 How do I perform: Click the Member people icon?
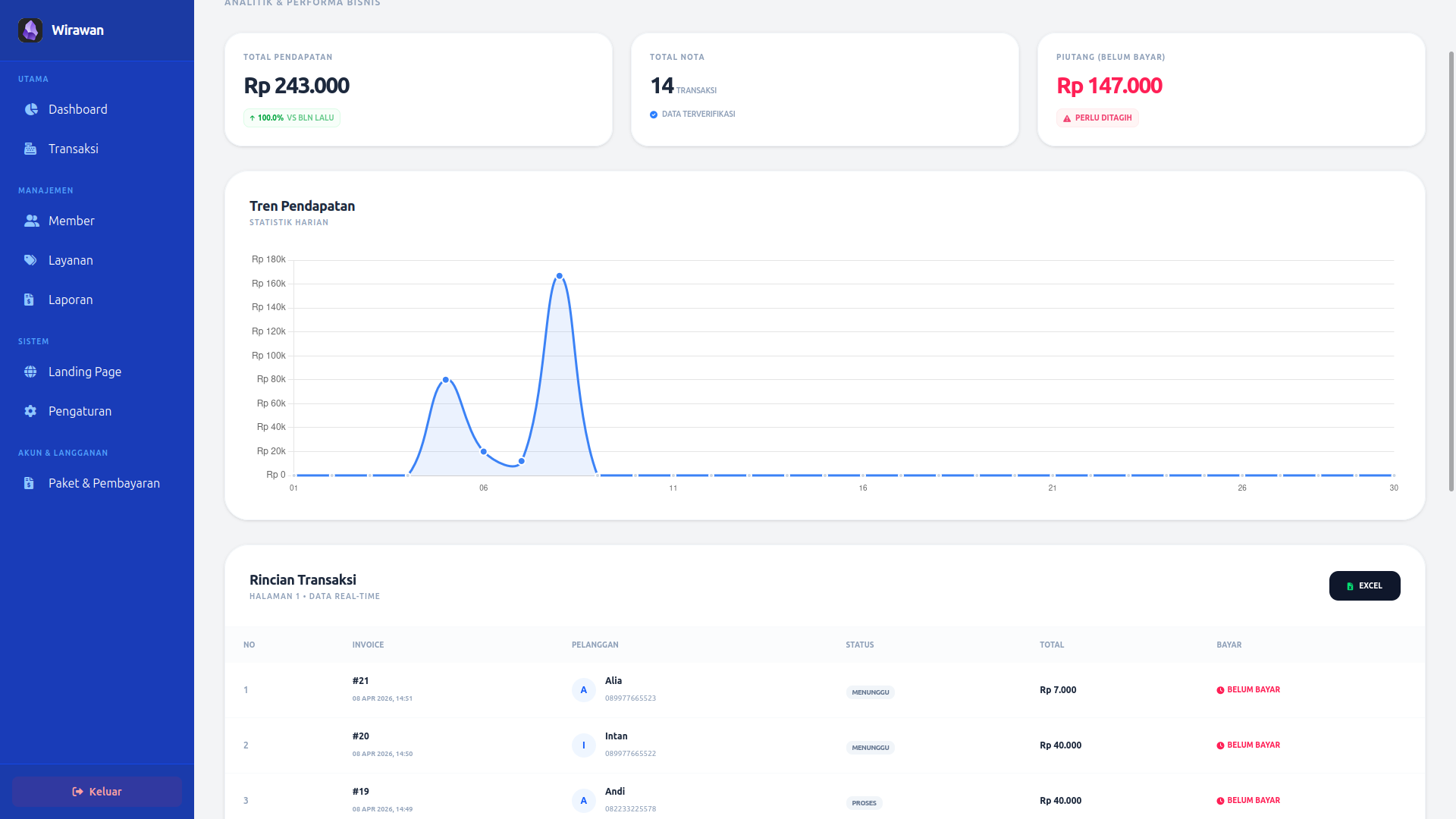pos(31,221)
